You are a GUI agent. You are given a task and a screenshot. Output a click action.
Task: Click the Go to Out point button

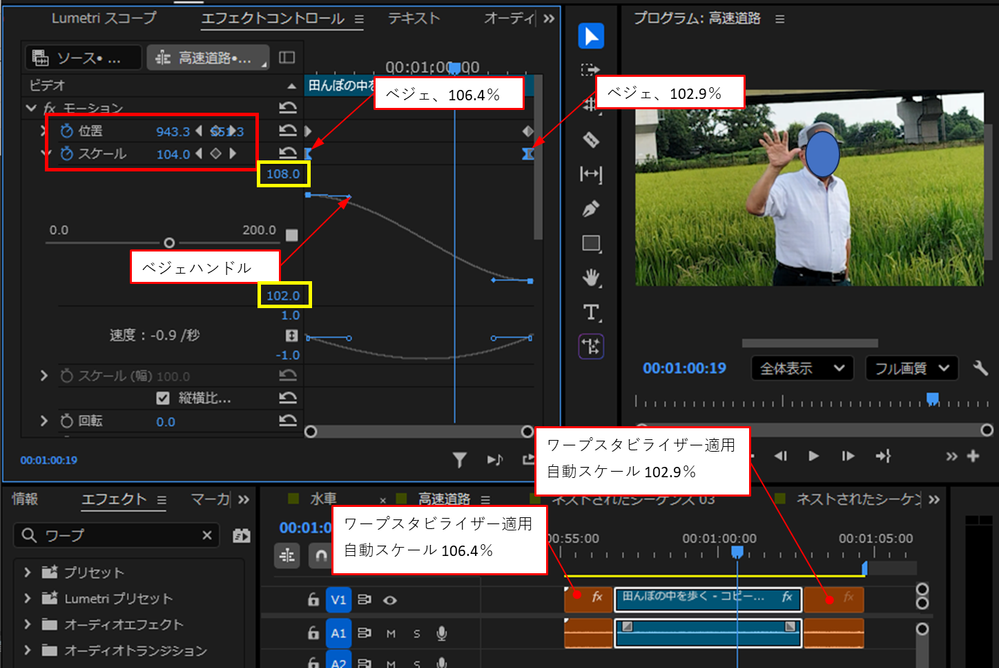click(x=882, y=456)
